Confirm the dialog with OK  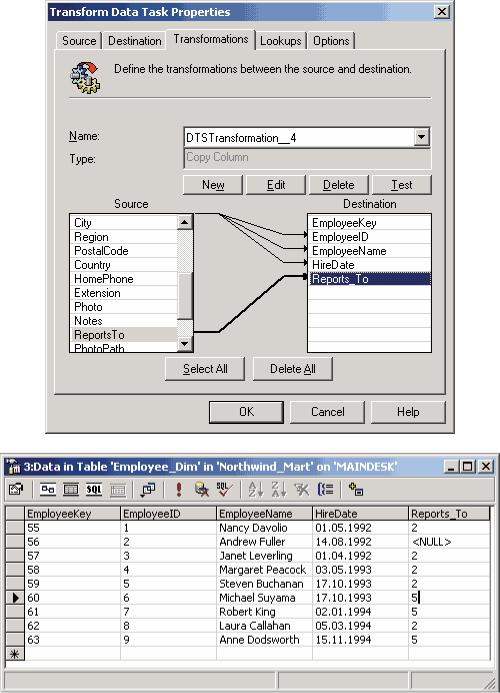click(246, 412)
